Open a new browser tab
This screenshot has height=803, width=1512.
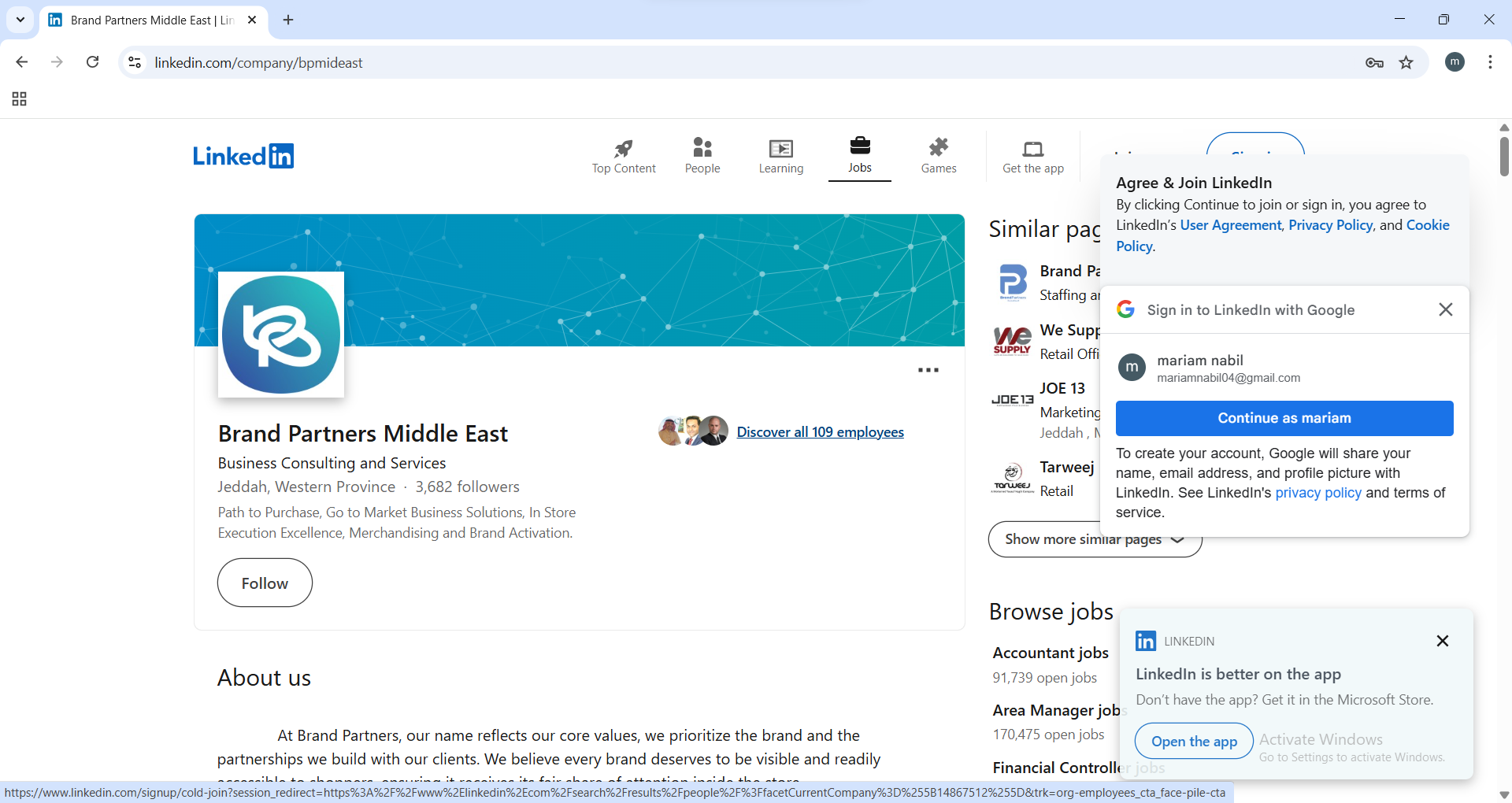click(x=288, y=20)
